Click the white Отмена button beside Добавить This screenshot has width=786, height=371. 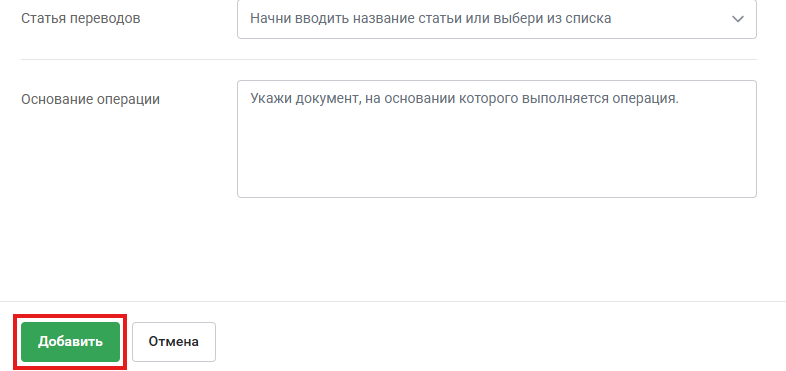pyautogui.click(x=174, y=342)
